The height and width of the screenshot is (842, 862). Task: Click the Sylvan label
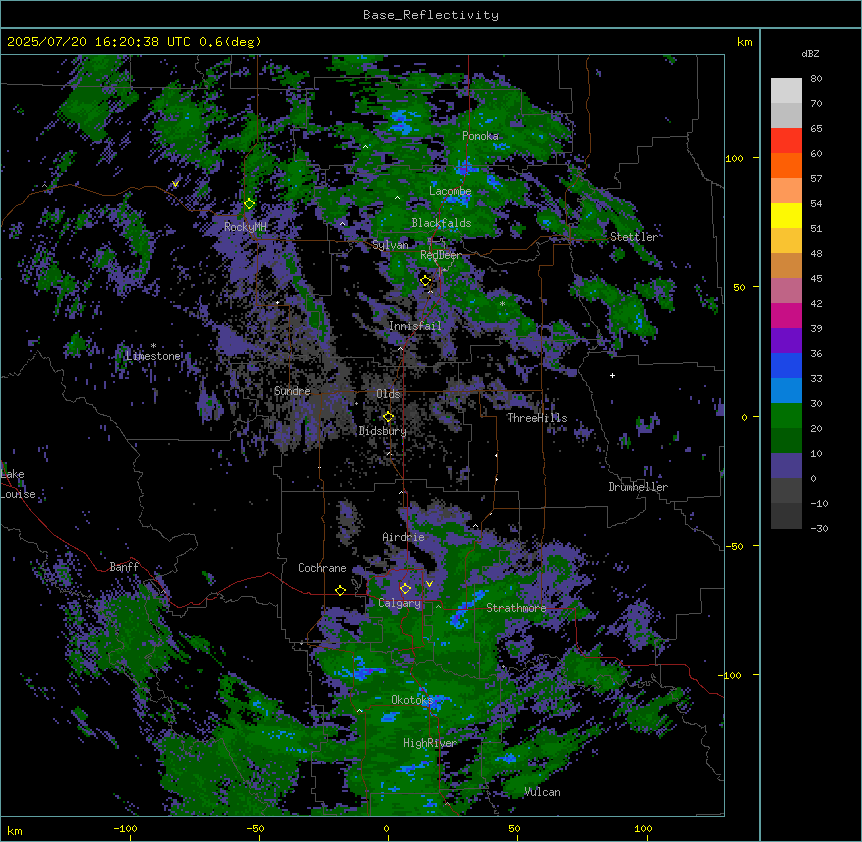(x=390, y=245)
